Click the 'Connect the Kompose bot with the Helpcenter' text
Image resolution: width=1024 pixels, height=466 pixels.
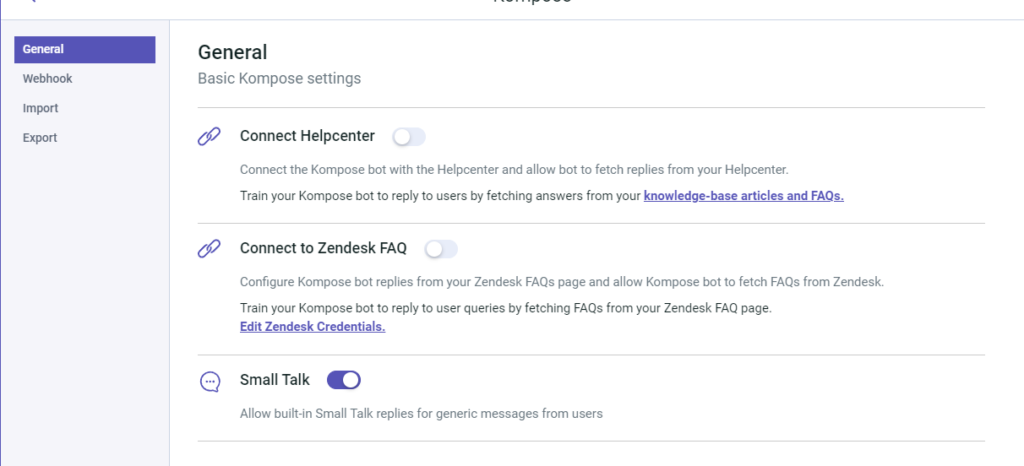tap(515, 170)
